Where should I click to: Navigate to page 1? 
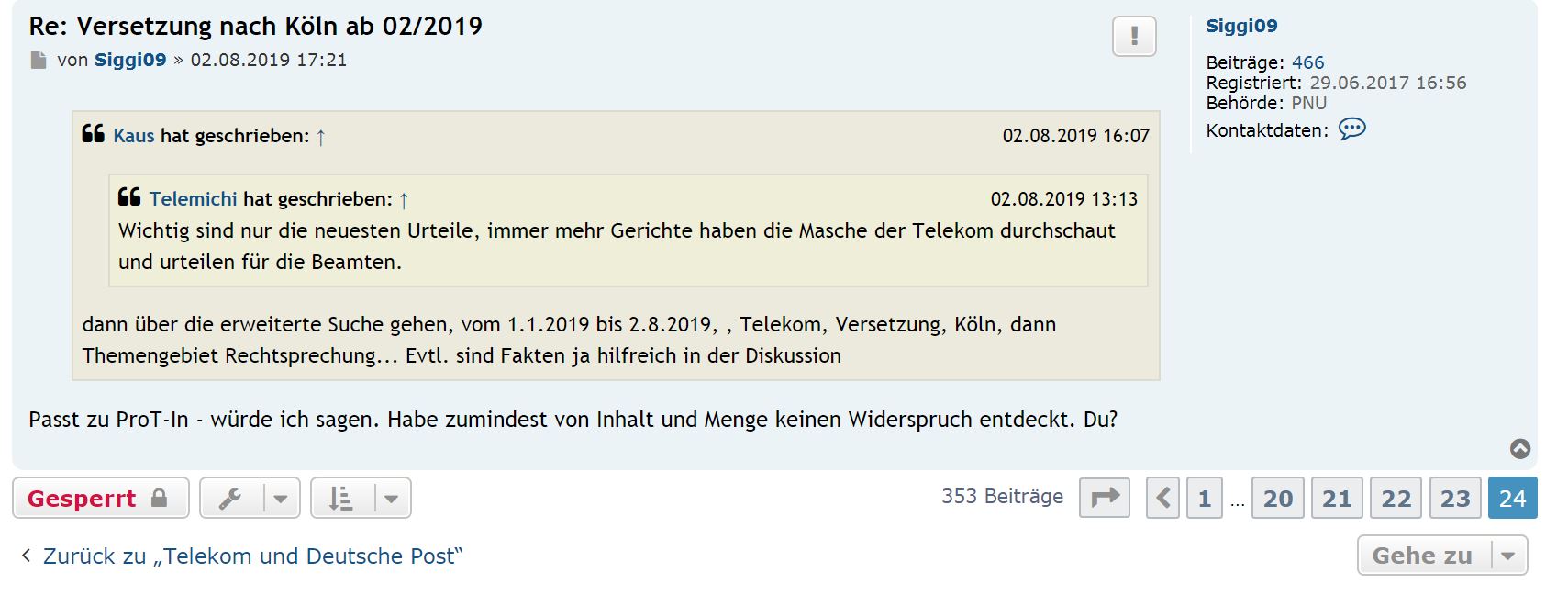[x=1204, y=498]
